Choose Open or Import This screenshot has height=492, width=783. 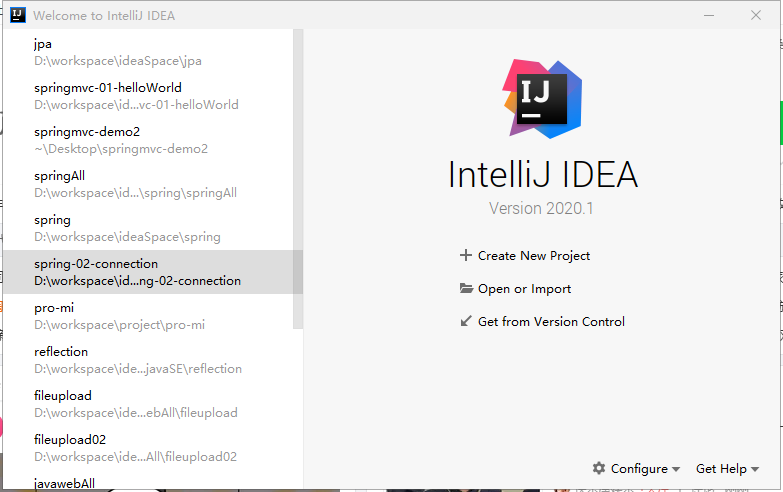524,289
